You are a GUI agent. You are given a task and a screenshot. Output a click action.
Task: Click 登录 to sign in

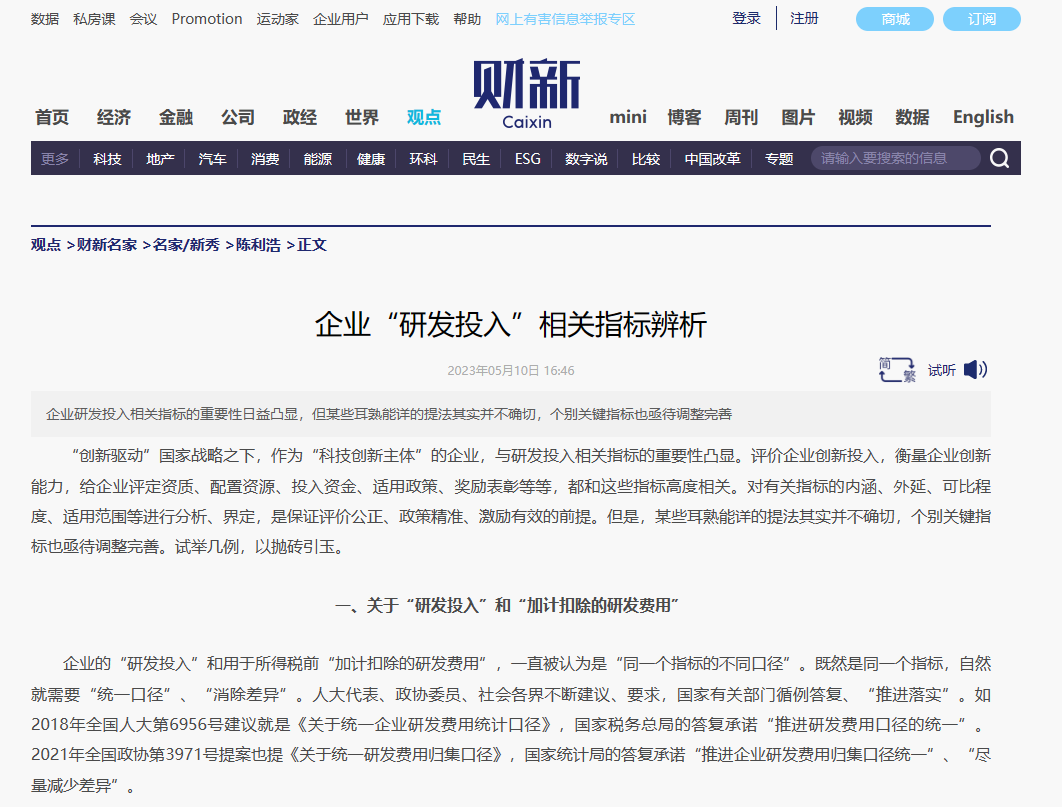745,18
